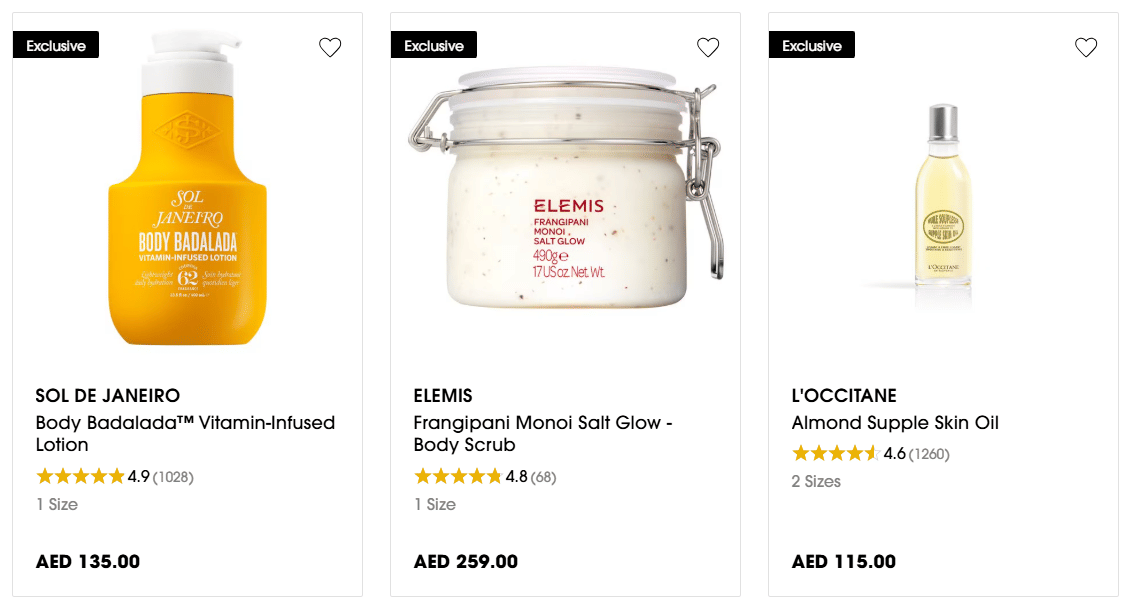Open the 4.6 star rating for L'Occitane oil
This screenshot has width=1132, height=611.
coord(836,454)
